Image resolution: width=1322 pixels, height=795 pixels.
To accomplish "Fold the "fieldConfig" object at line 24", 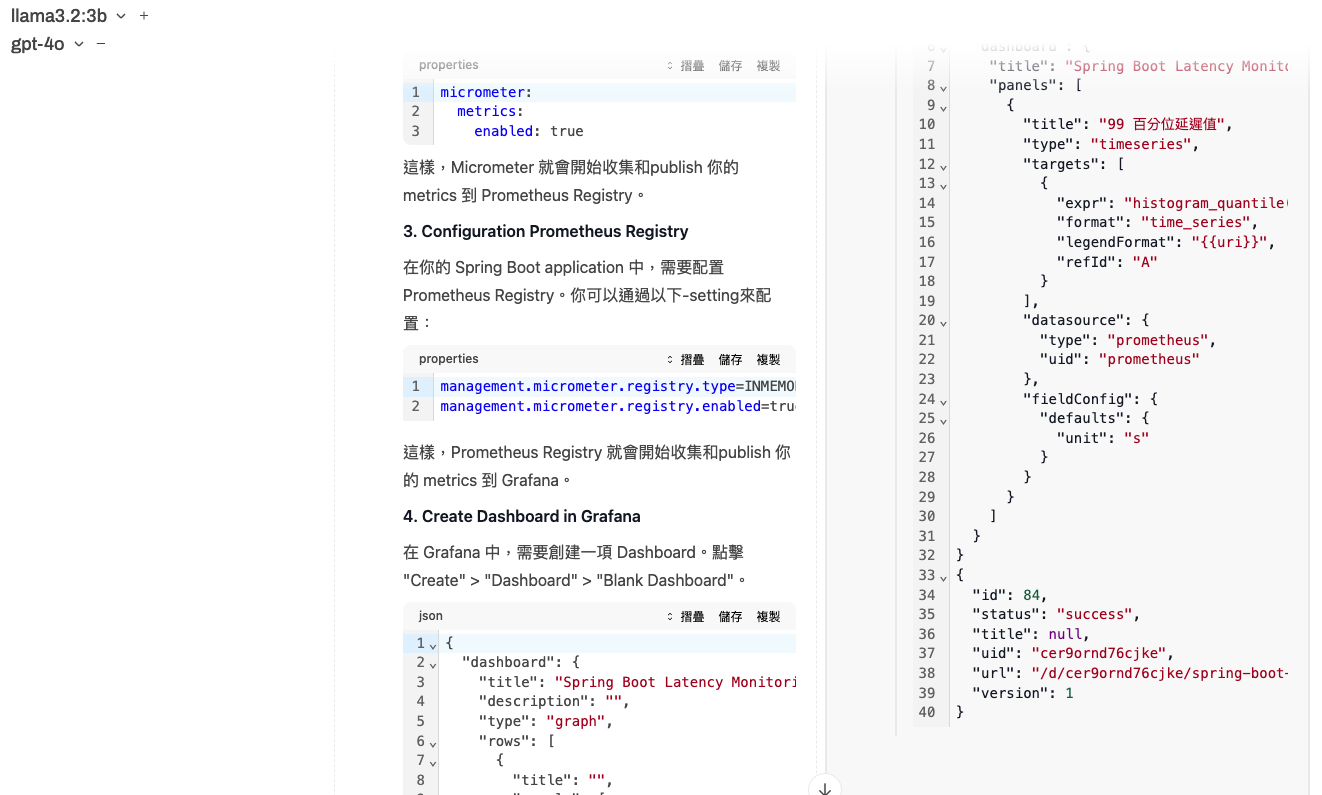I will (x=943, y=400).
